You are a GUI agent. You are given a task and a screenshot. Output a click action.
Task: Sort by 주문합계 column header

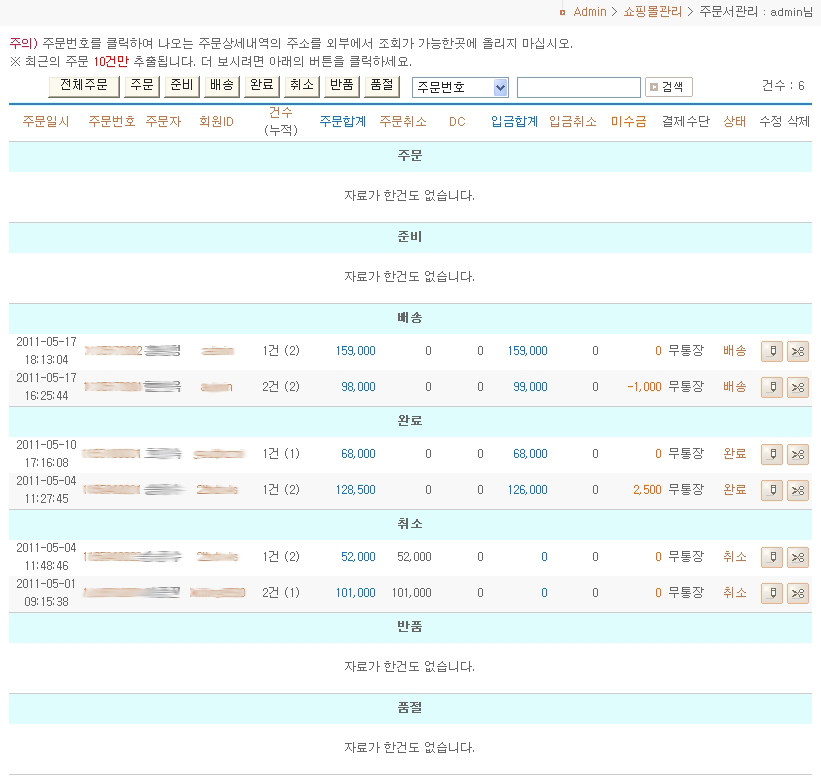[x=342, y=122]
